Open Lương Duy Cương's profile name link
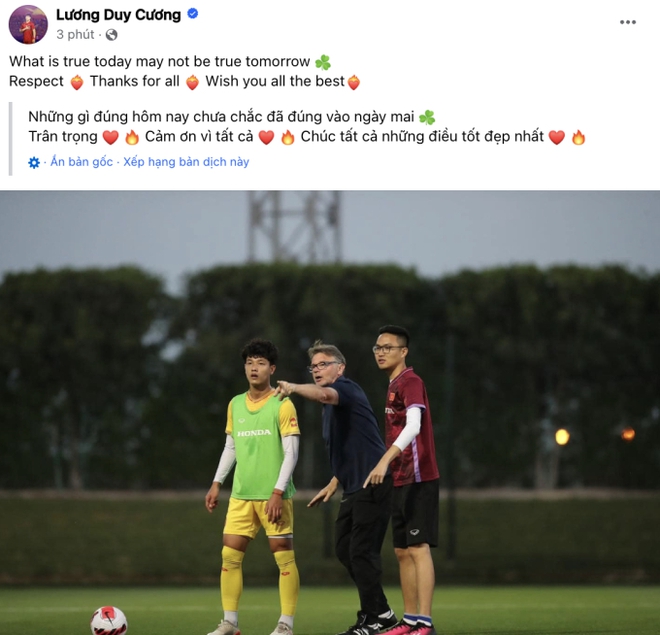This screenshot has height=635, width=660. pos(118,14)
